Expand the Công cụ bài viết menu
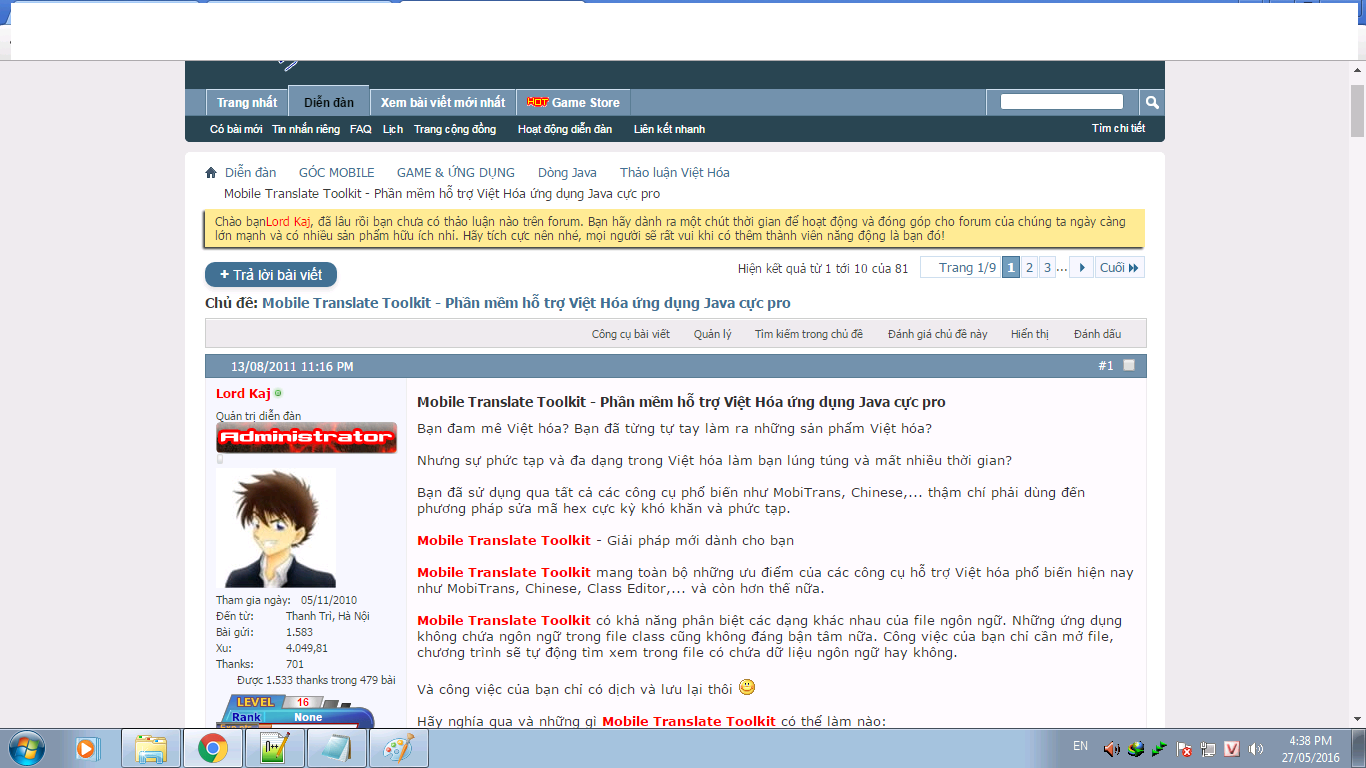The width and height of the screenshot is (1366, 768). click(x=630, y=334)
